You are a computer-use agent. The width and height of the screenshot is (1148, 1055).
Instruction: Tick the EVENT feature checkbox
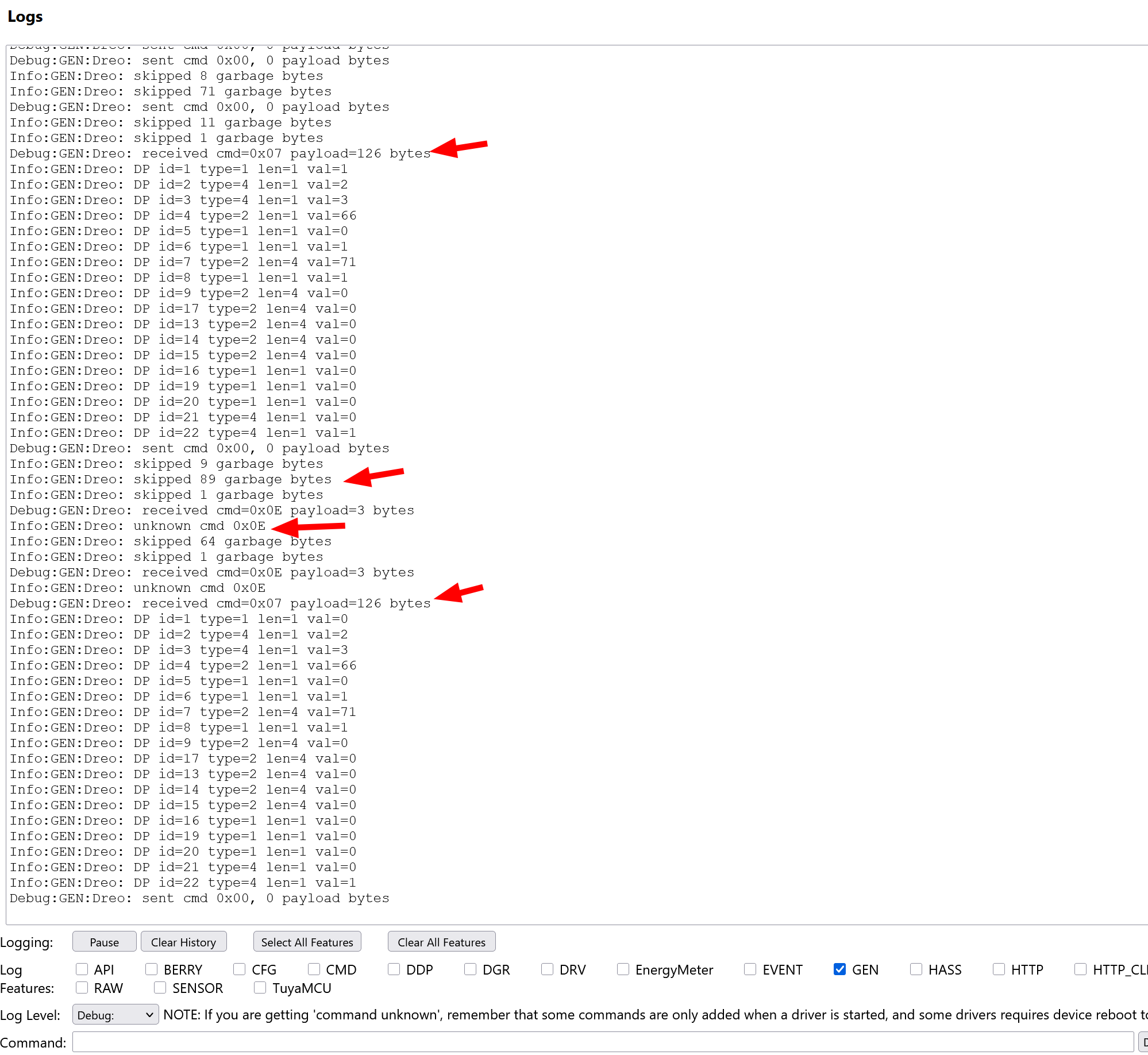tap(750, 969)
